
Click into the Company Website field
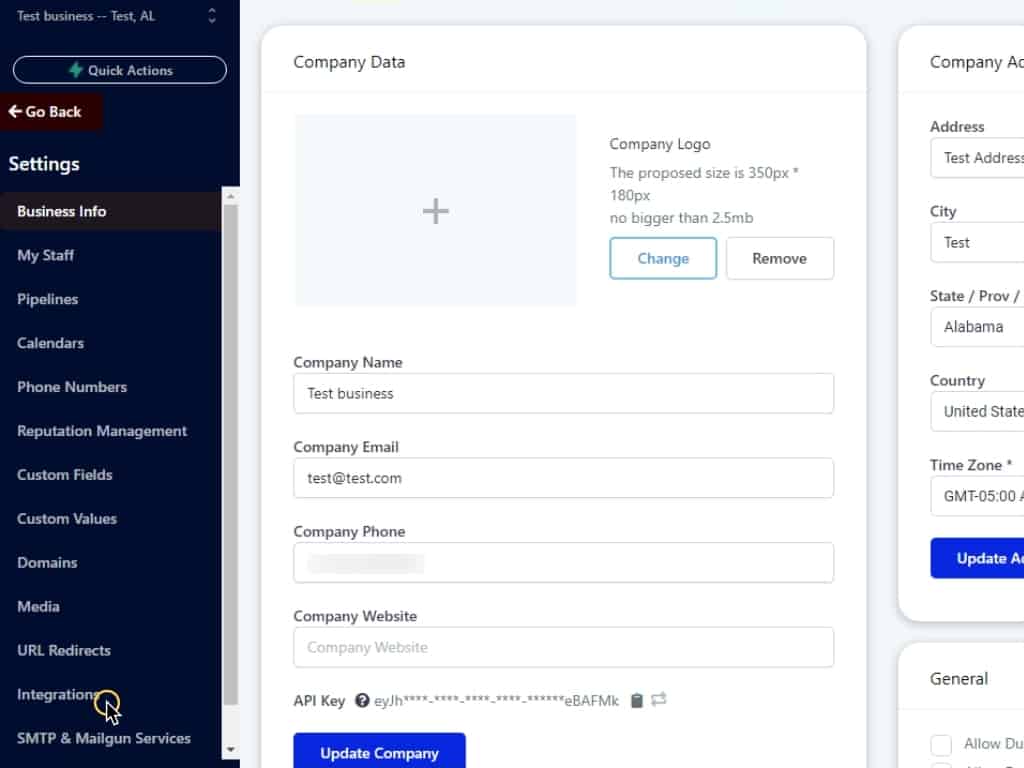(x=563, y=647)
